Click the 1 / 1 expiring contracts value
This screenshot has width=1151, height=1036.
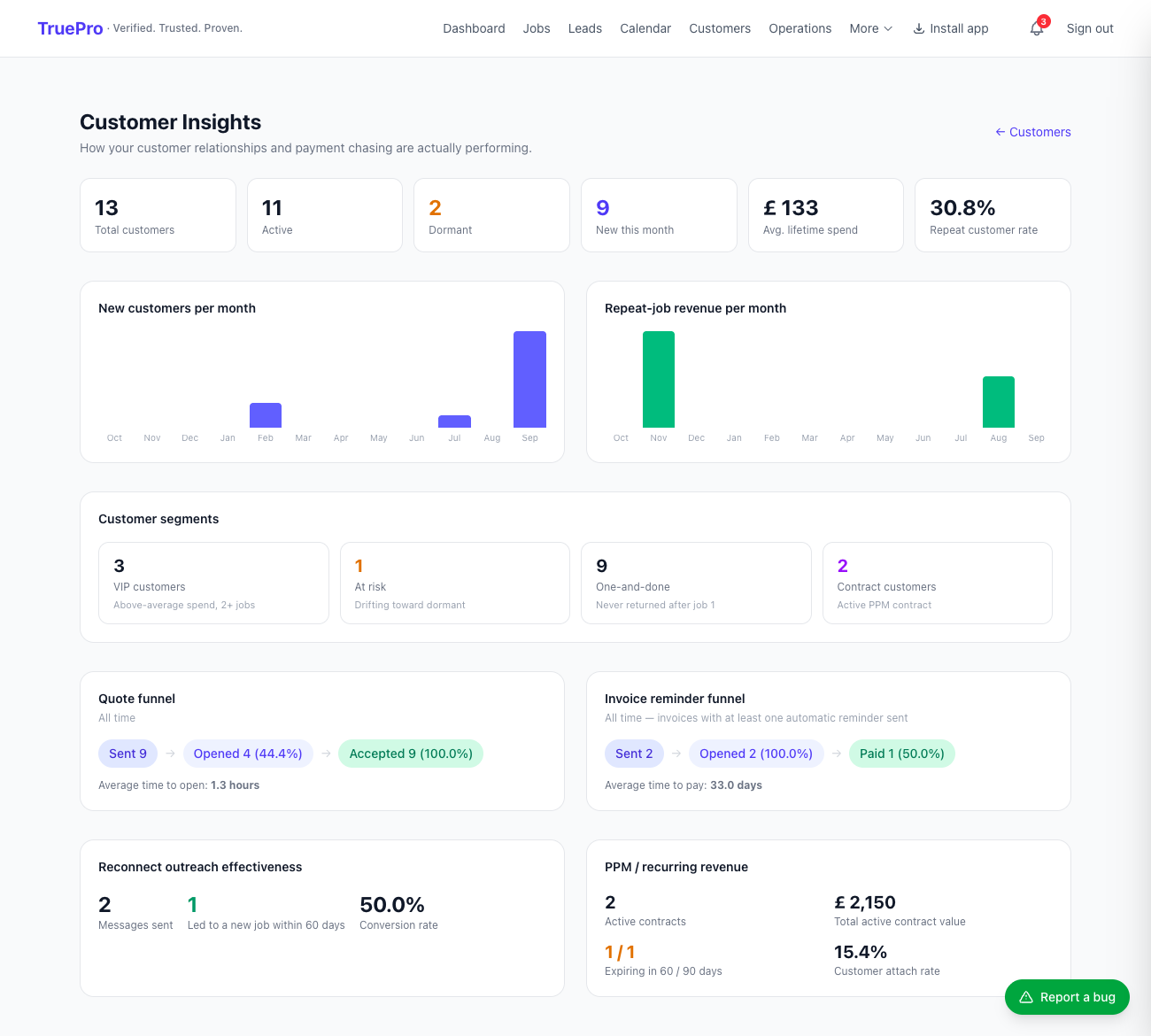click(x=620, y=952)
